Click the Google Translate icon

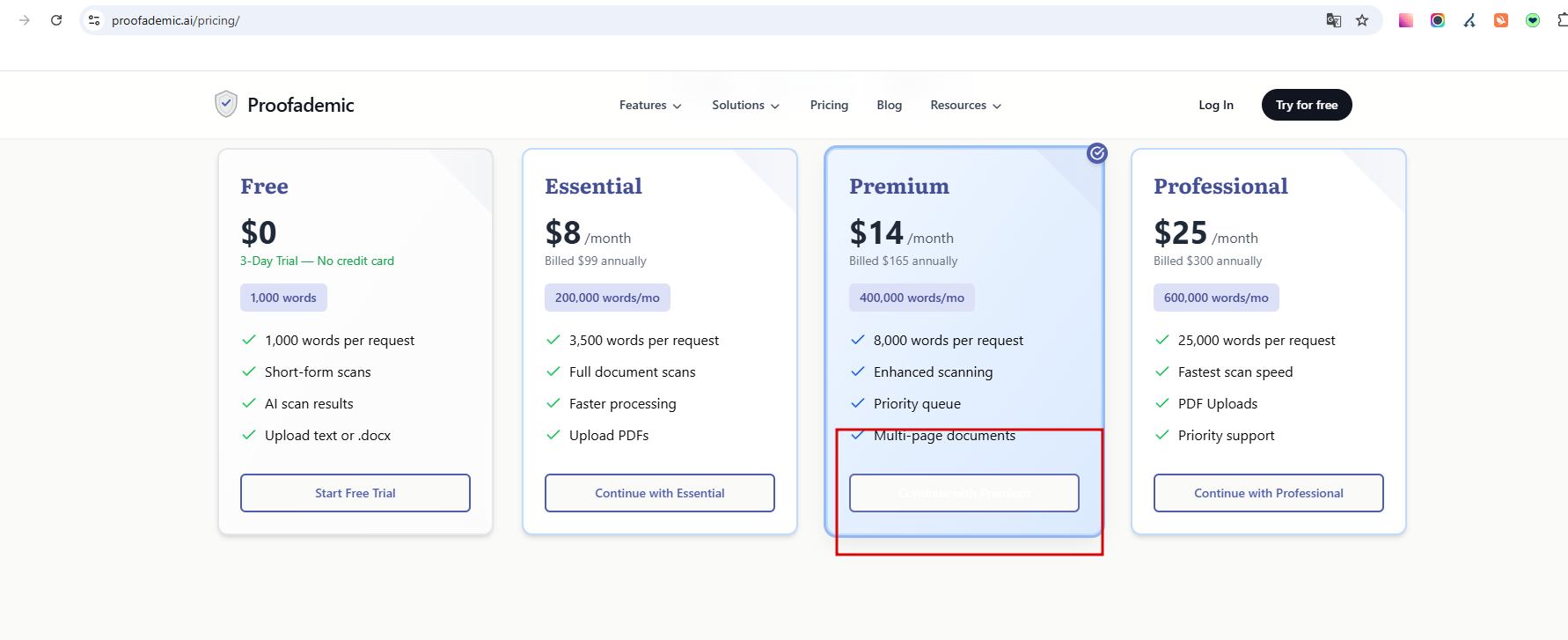point(1334,20)
